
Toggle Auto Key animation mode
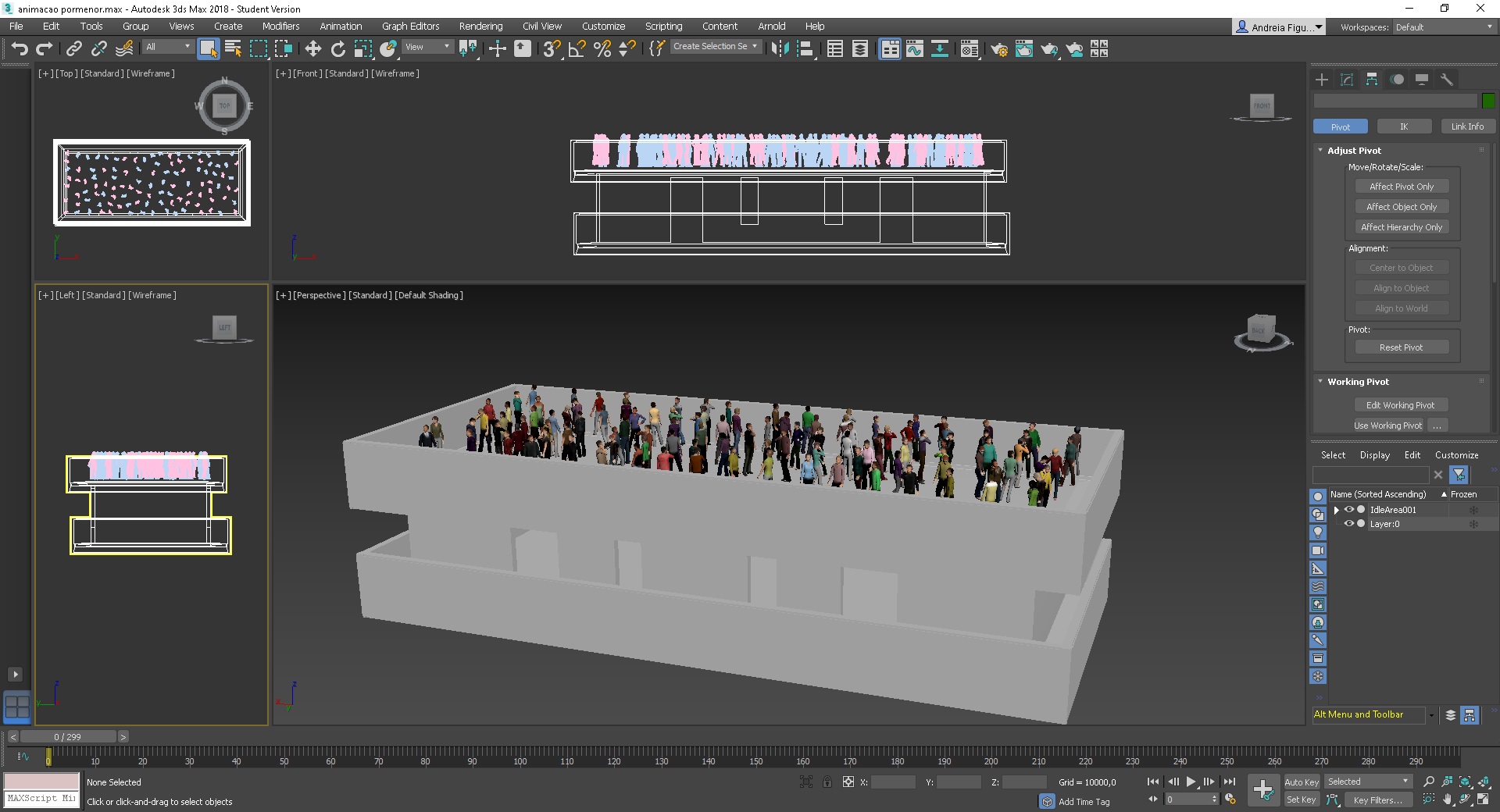point(1301,782)
